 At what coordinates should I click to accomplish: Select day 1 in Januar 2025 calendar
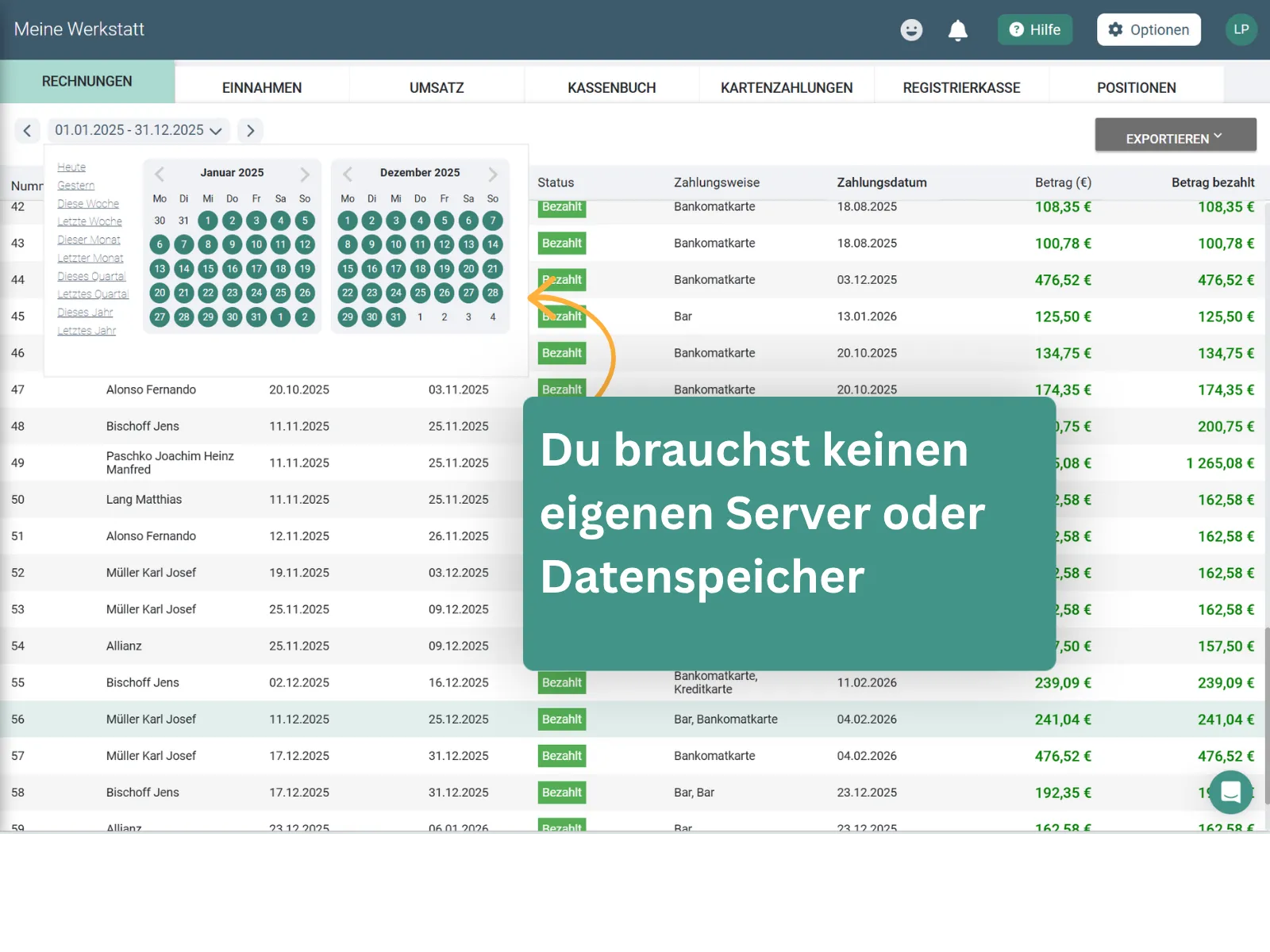(208, 221)
